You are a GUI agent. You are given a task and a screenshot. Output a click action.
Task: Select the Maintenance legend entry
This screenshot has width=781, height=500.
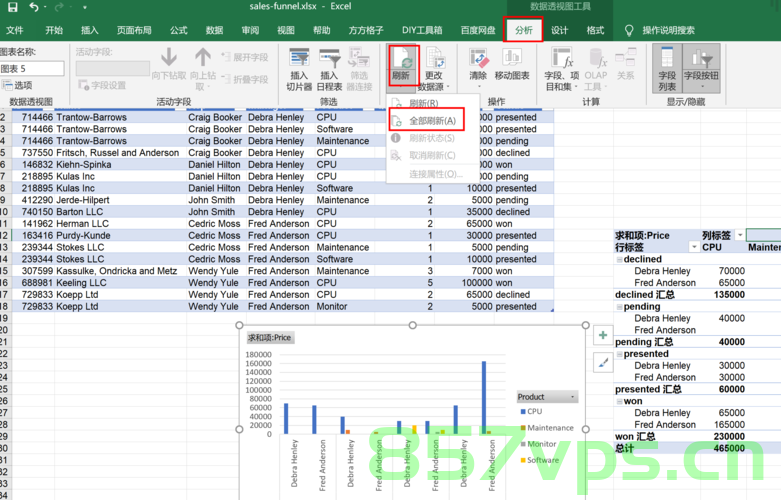coord(547,428)
